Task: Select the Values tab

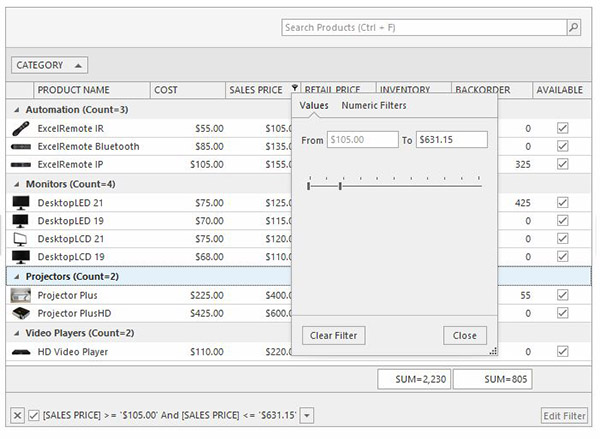Action: point(314,106)
